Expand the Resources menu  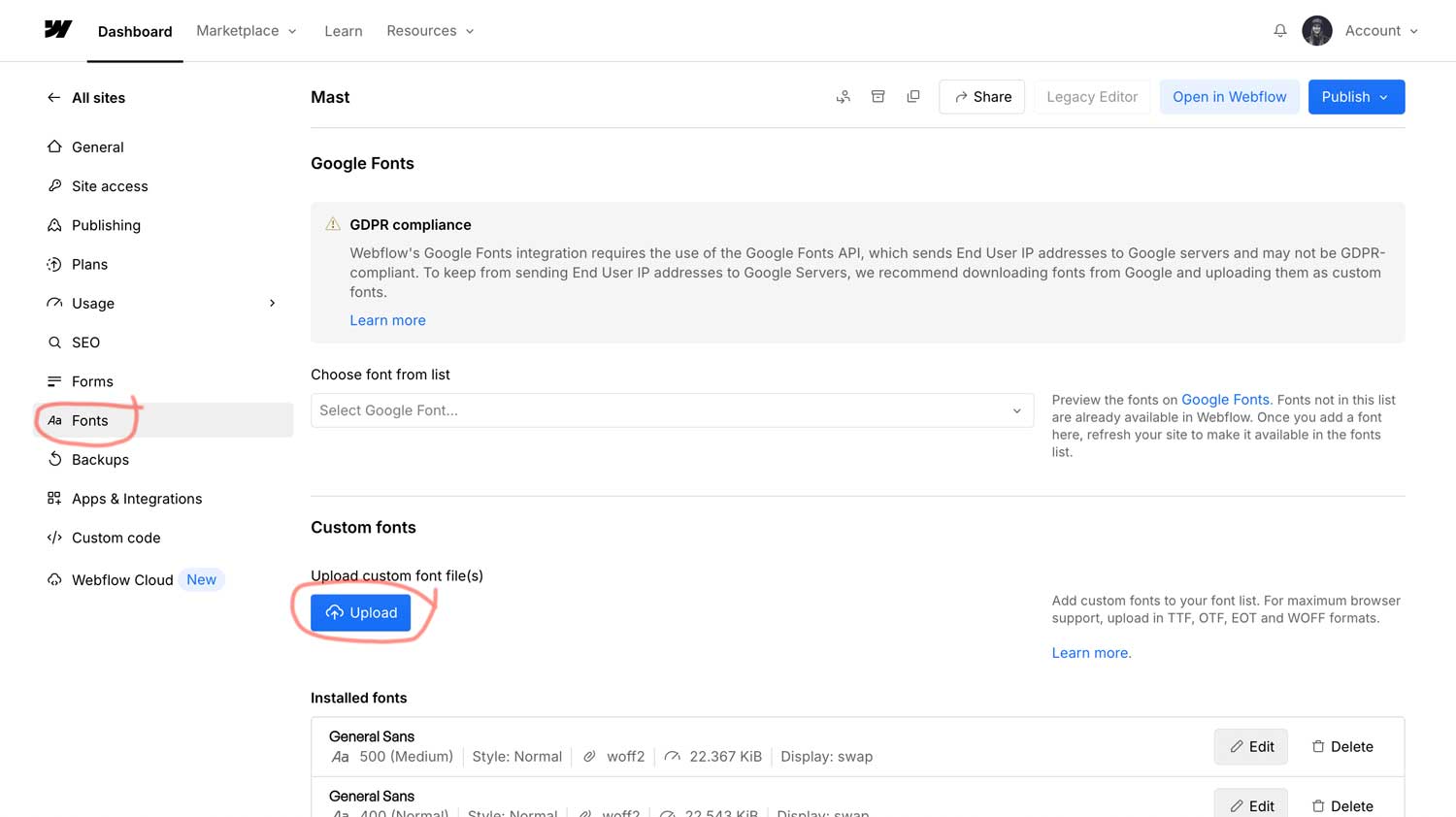pos(430,31)
